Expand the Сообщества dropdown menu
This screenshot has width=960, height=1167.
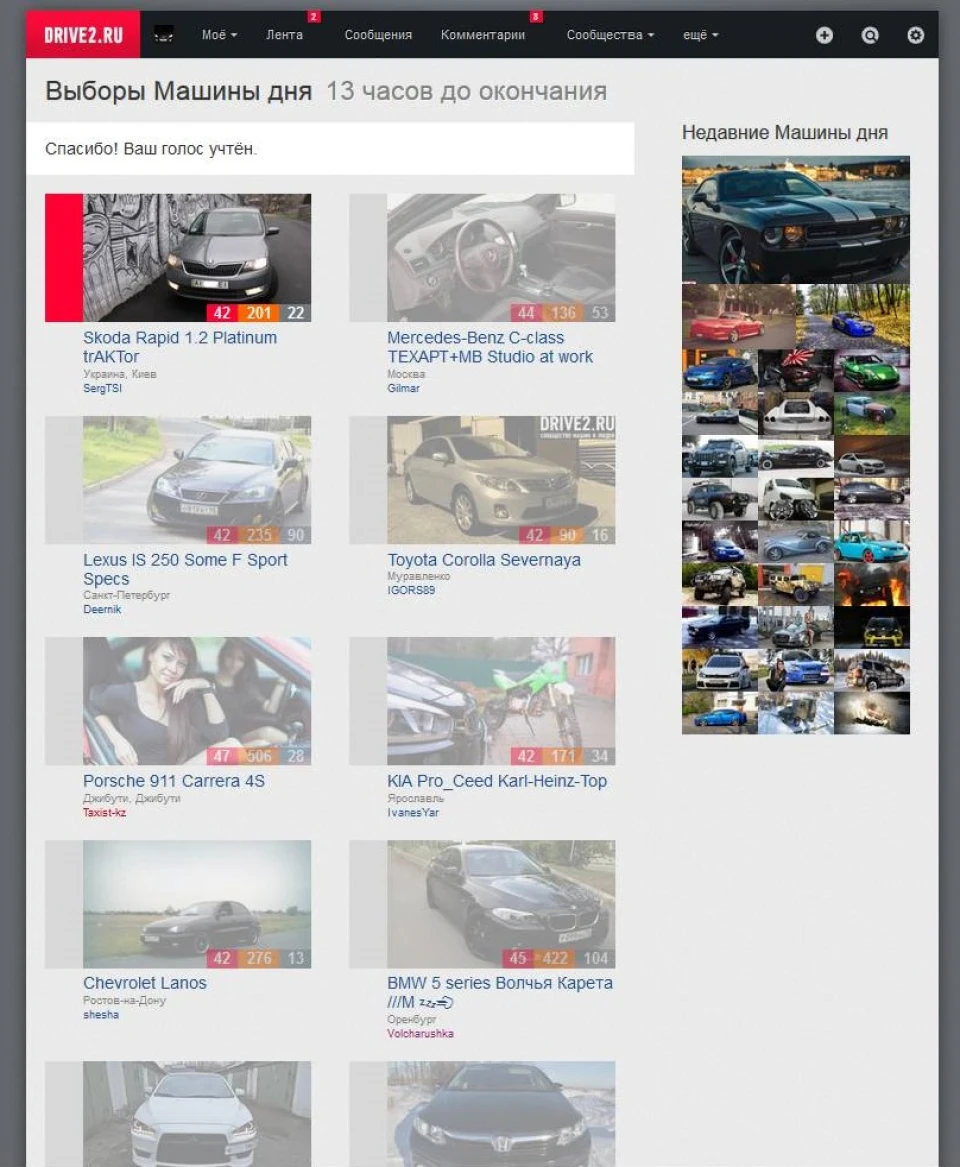(x=610, y=35)
